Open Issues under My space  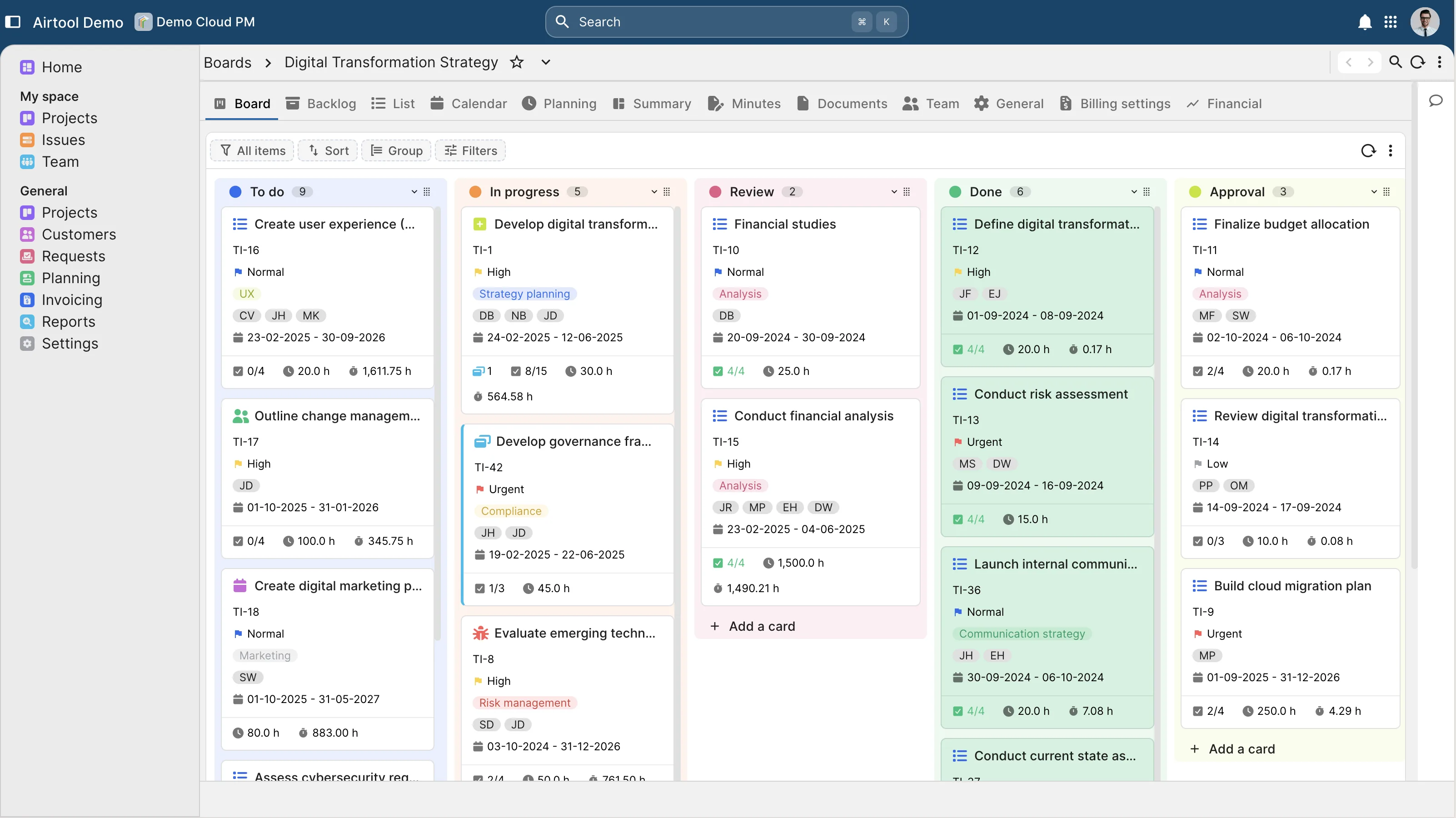[x=53, y=140]
